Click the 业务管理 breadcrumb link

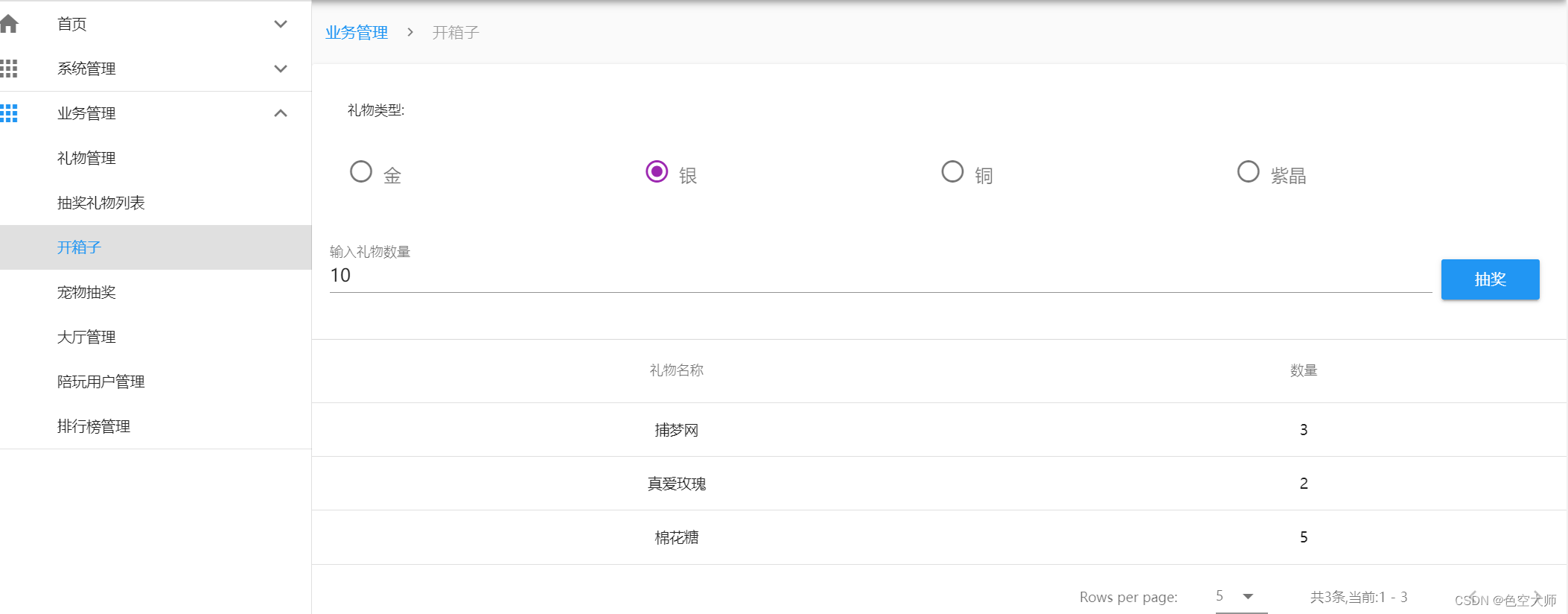point(357,33)
